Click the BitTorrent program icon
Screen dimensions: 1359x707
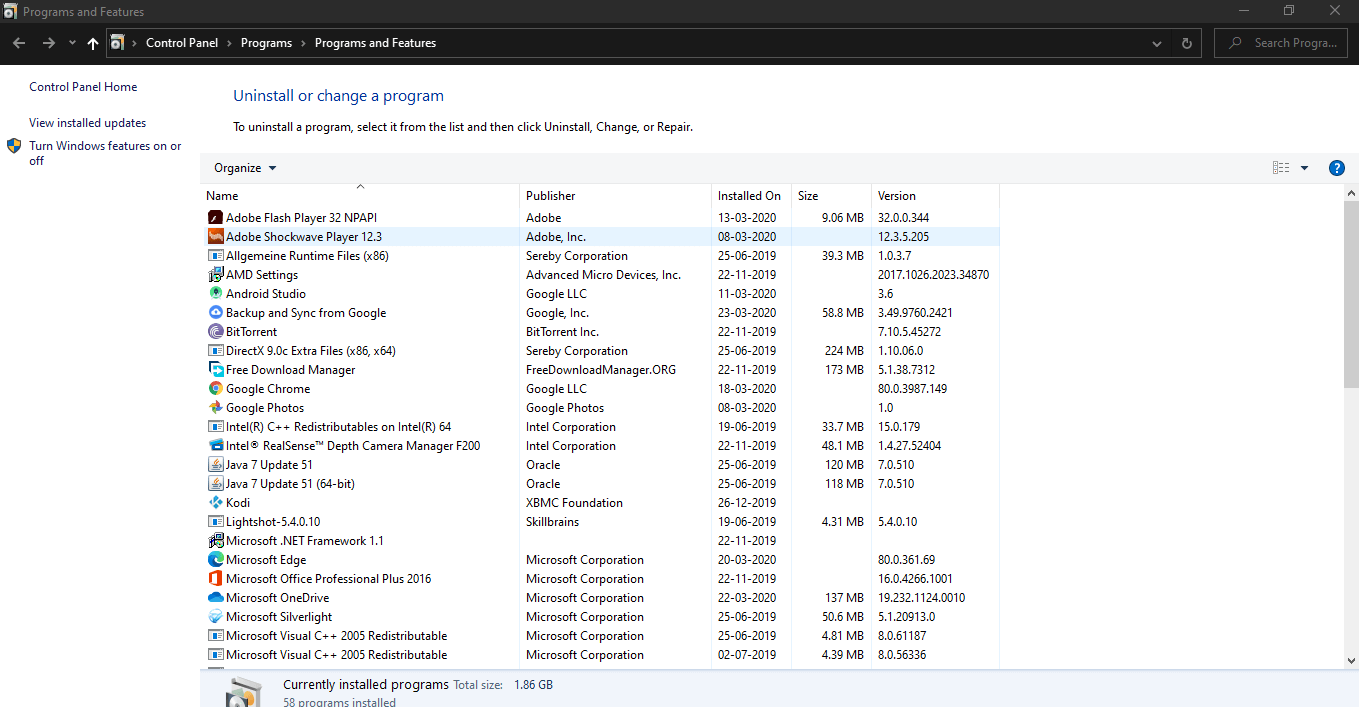pyautogui.click(x=215, y=332)
